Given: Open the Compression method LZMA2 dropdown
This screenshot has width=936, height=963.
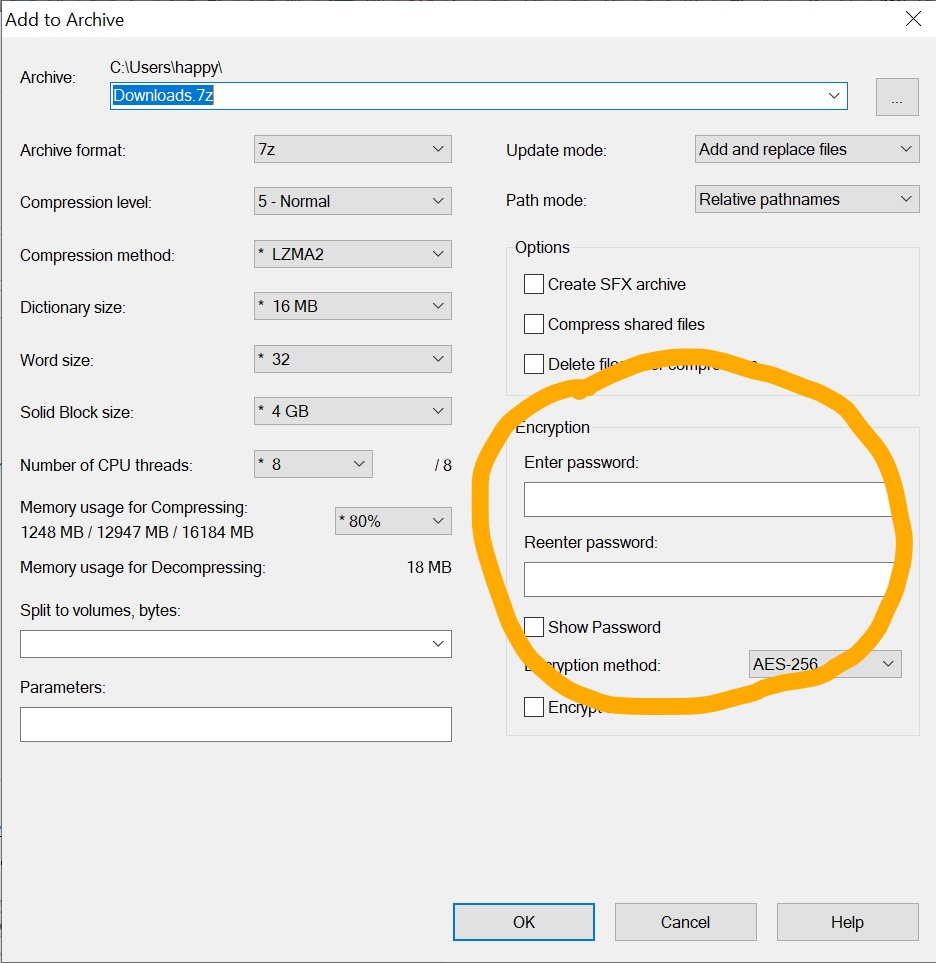Looking at the screenshot, I should point(352,254).
